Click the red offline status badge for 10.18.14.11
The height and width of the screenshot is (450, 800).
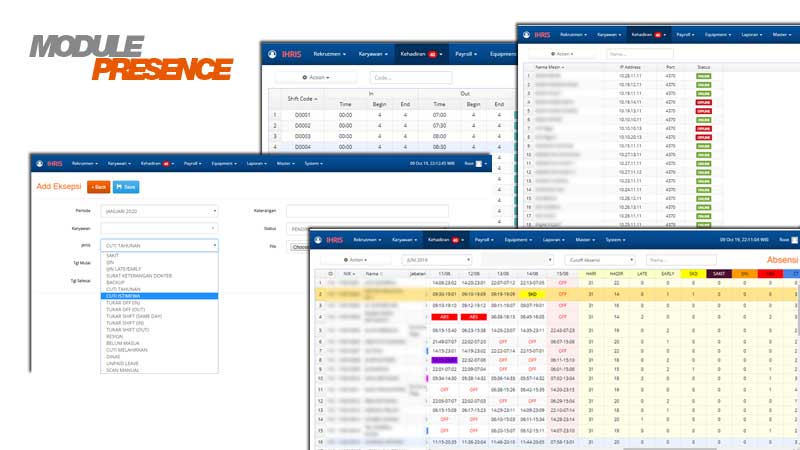coord(704,103)
